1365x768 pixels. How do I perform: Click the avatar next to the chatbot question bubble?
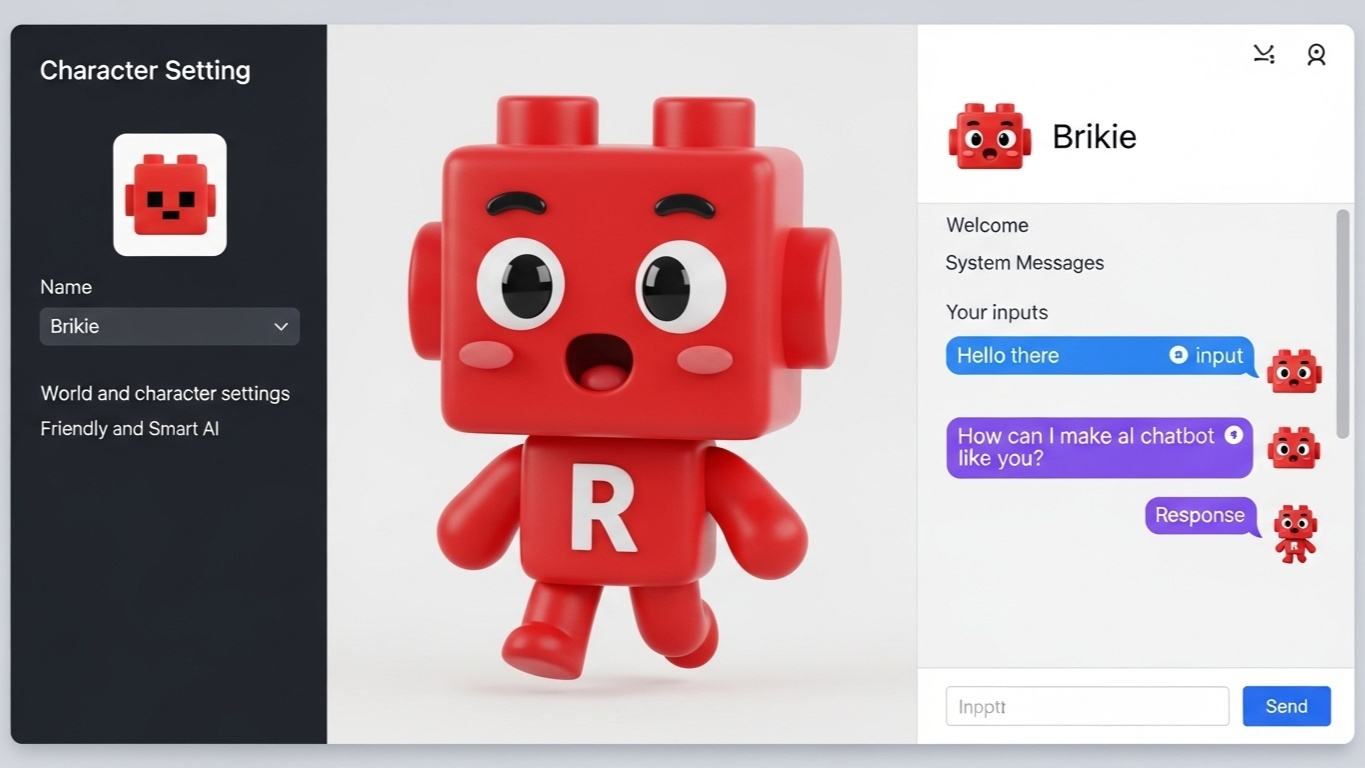point(1294,447)
